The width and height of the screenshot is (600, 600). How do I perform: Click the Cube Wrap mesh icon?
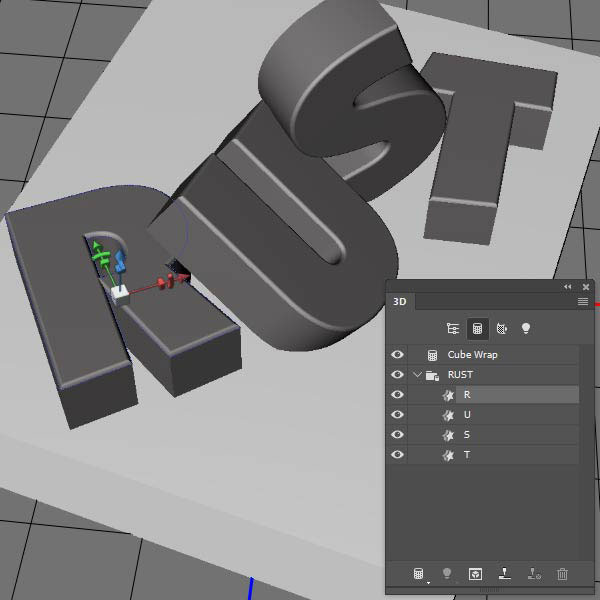432,355
